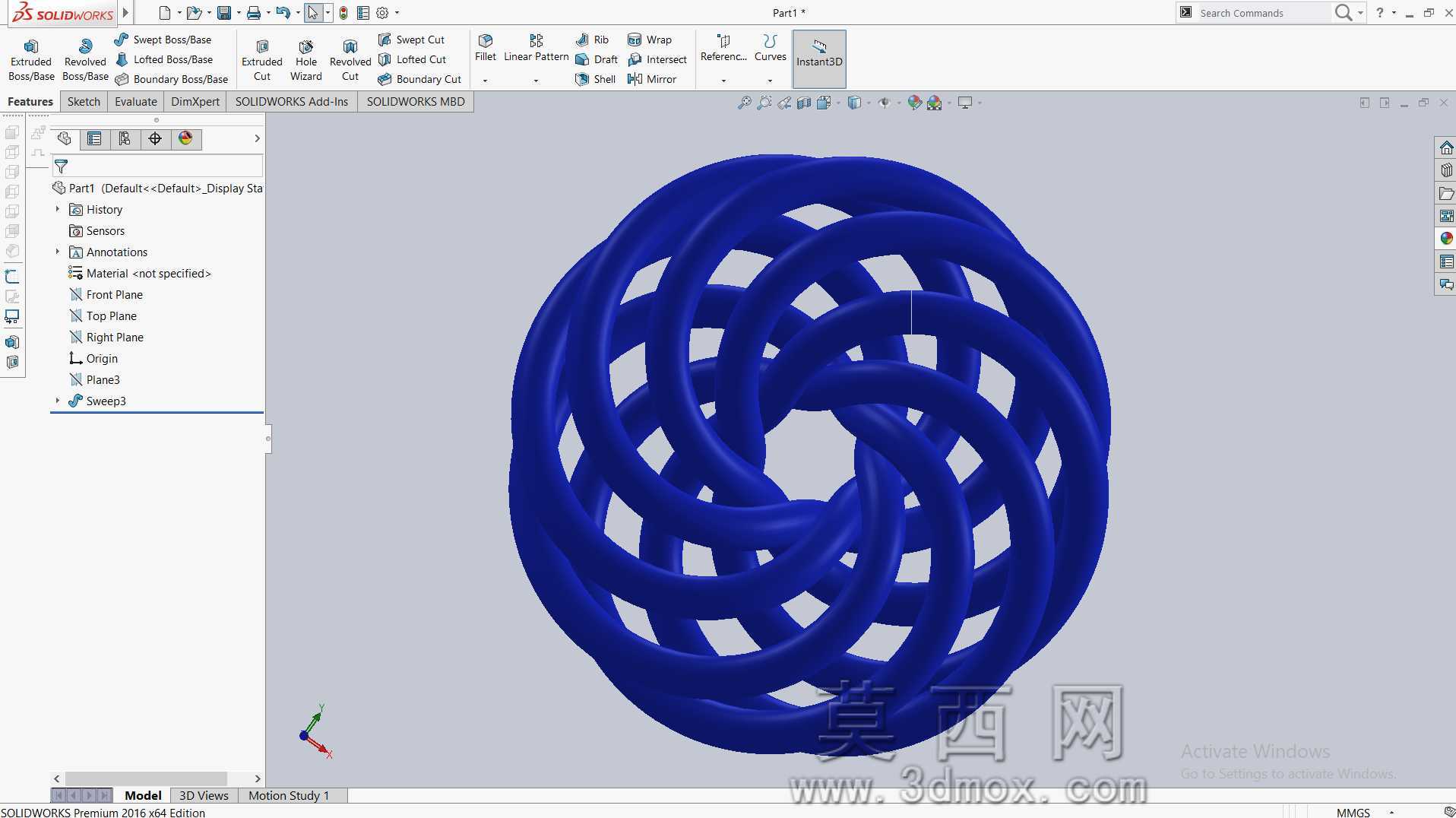Open the Motion Study 1 tab

(x=289, y=795)
